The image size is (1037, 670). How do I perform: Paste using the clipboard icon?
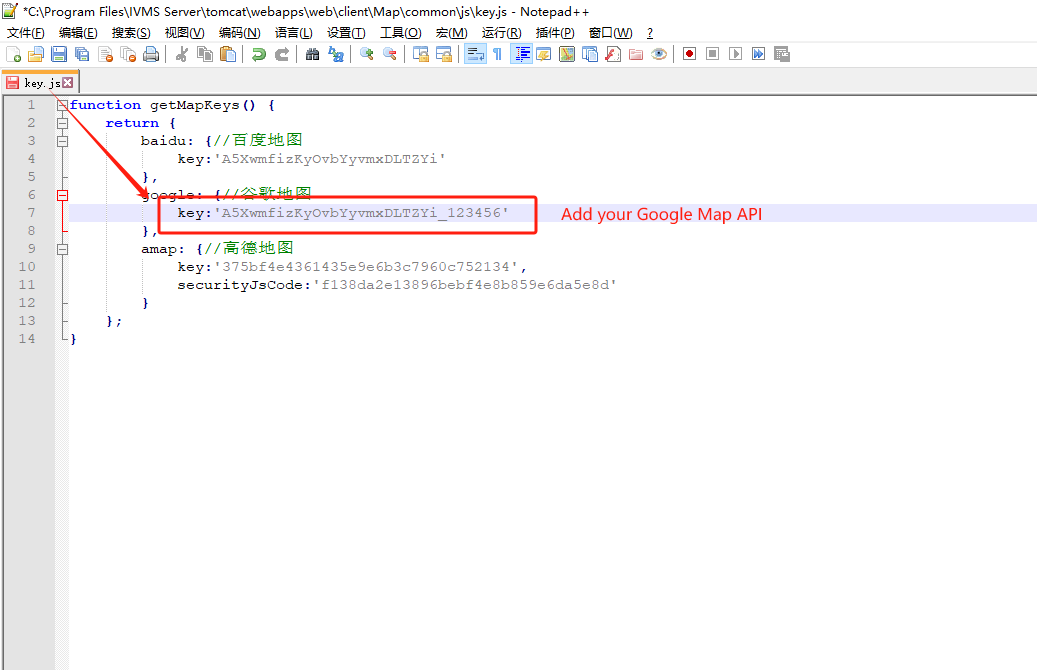pos(228,54)
